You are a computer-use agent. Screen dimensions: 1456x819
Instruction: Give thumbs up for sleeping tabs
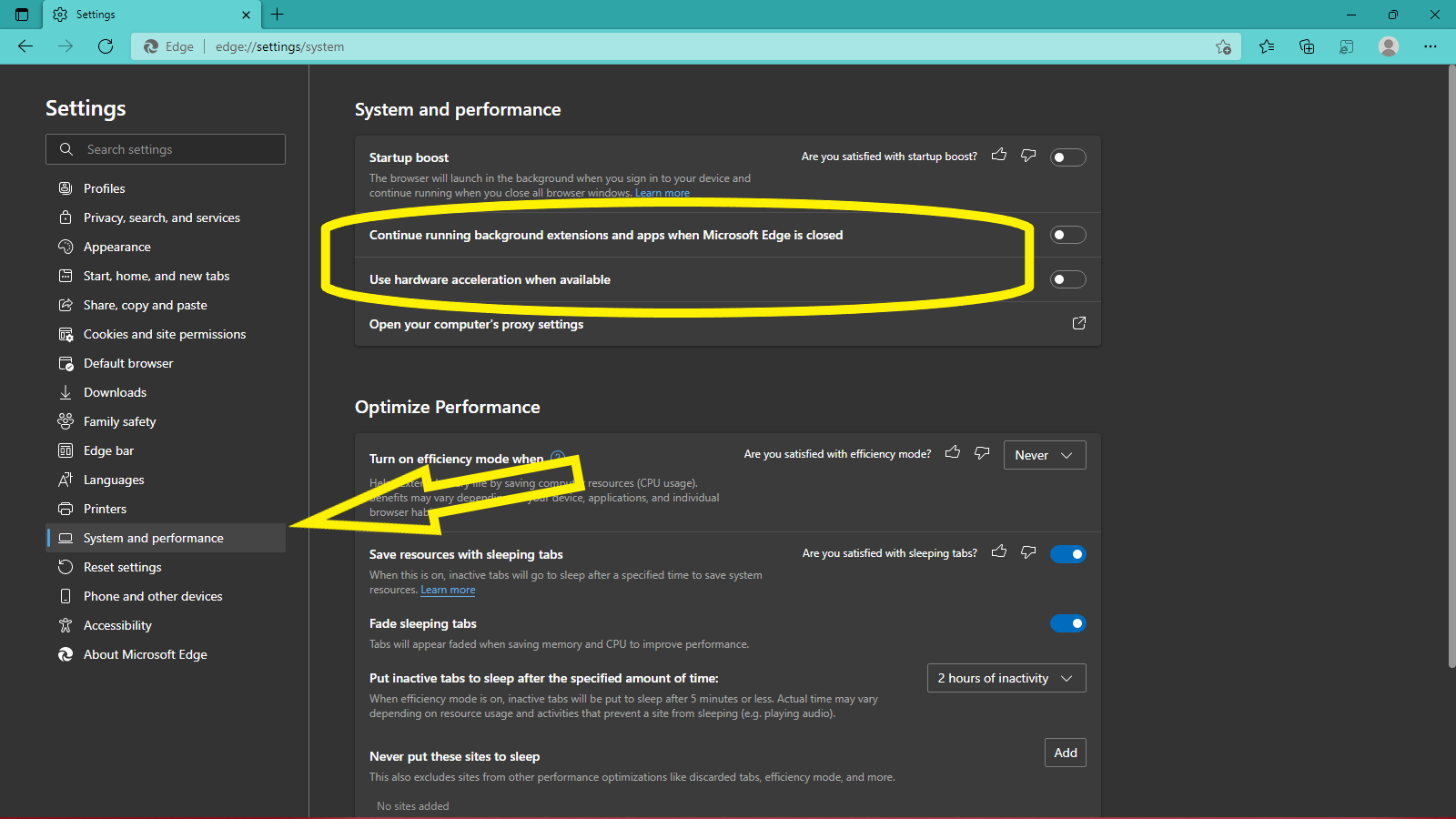pyautogui.click(x=999, y=551)
